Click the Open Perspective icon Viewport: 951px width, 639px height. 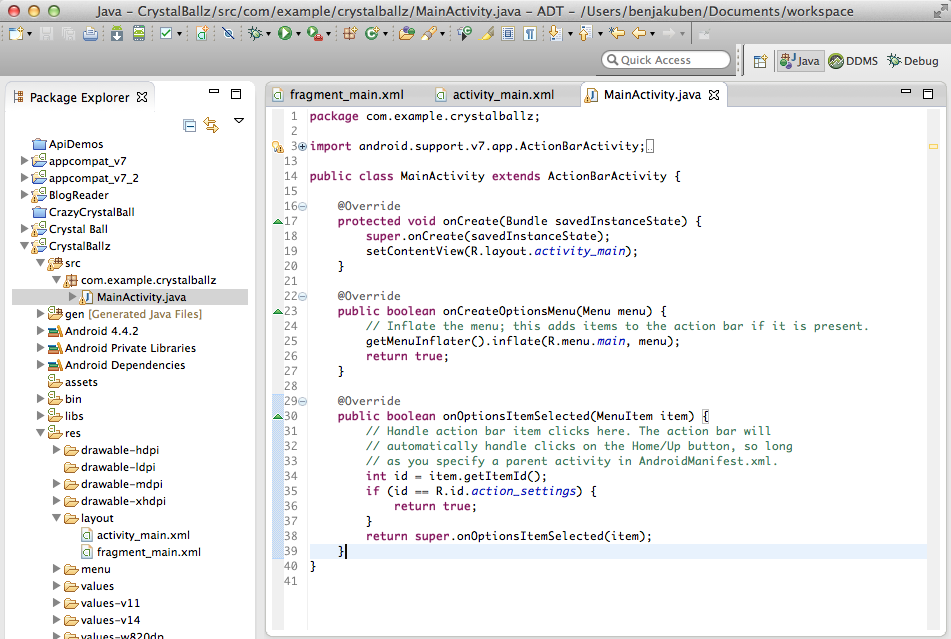[x=760, y=61]
